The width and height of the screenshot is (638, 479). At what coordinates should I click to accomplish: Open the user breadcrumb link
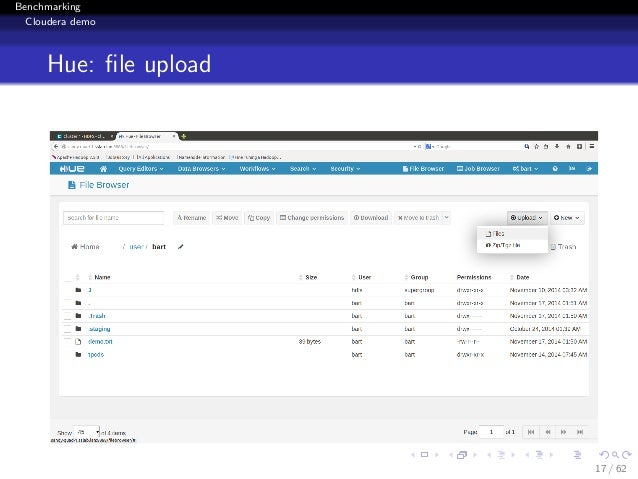pyautogui.click(x=136, y=247)
